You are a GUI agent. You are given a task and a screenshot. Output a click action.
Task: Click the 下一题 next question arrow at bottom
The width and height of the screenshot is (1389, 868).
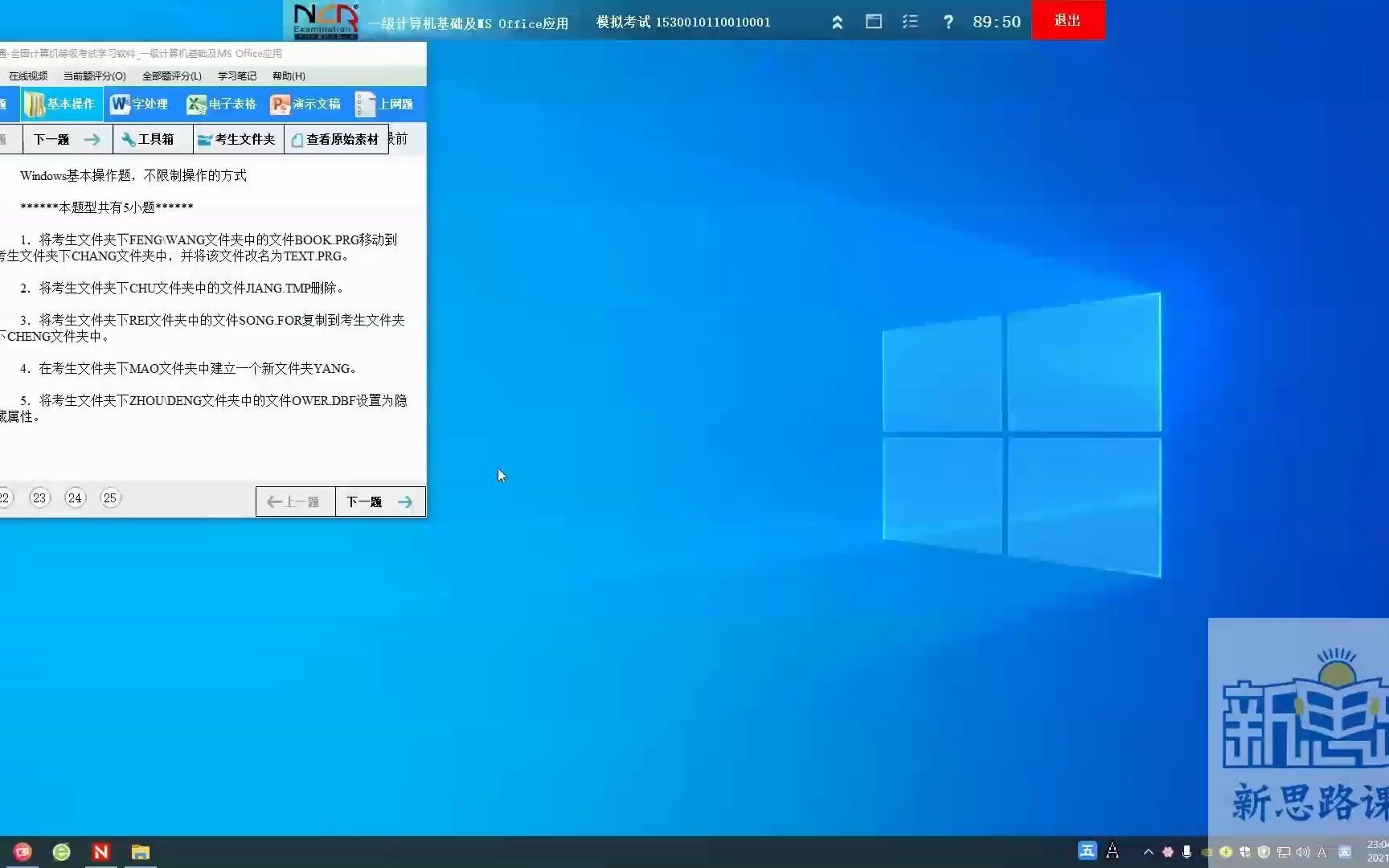378,501
